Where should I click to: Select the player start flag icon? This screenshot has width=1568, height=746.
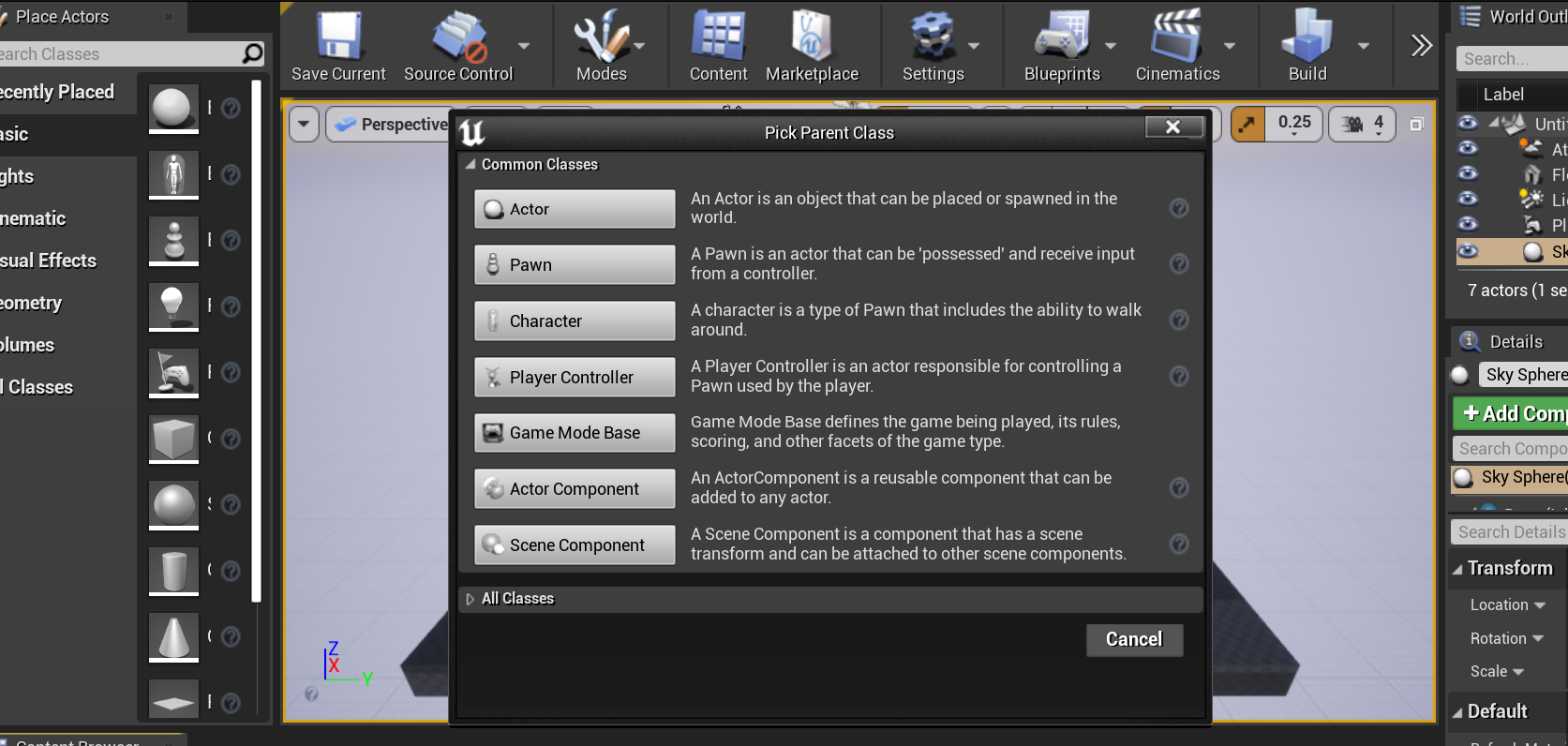click(x=173, y=372)
